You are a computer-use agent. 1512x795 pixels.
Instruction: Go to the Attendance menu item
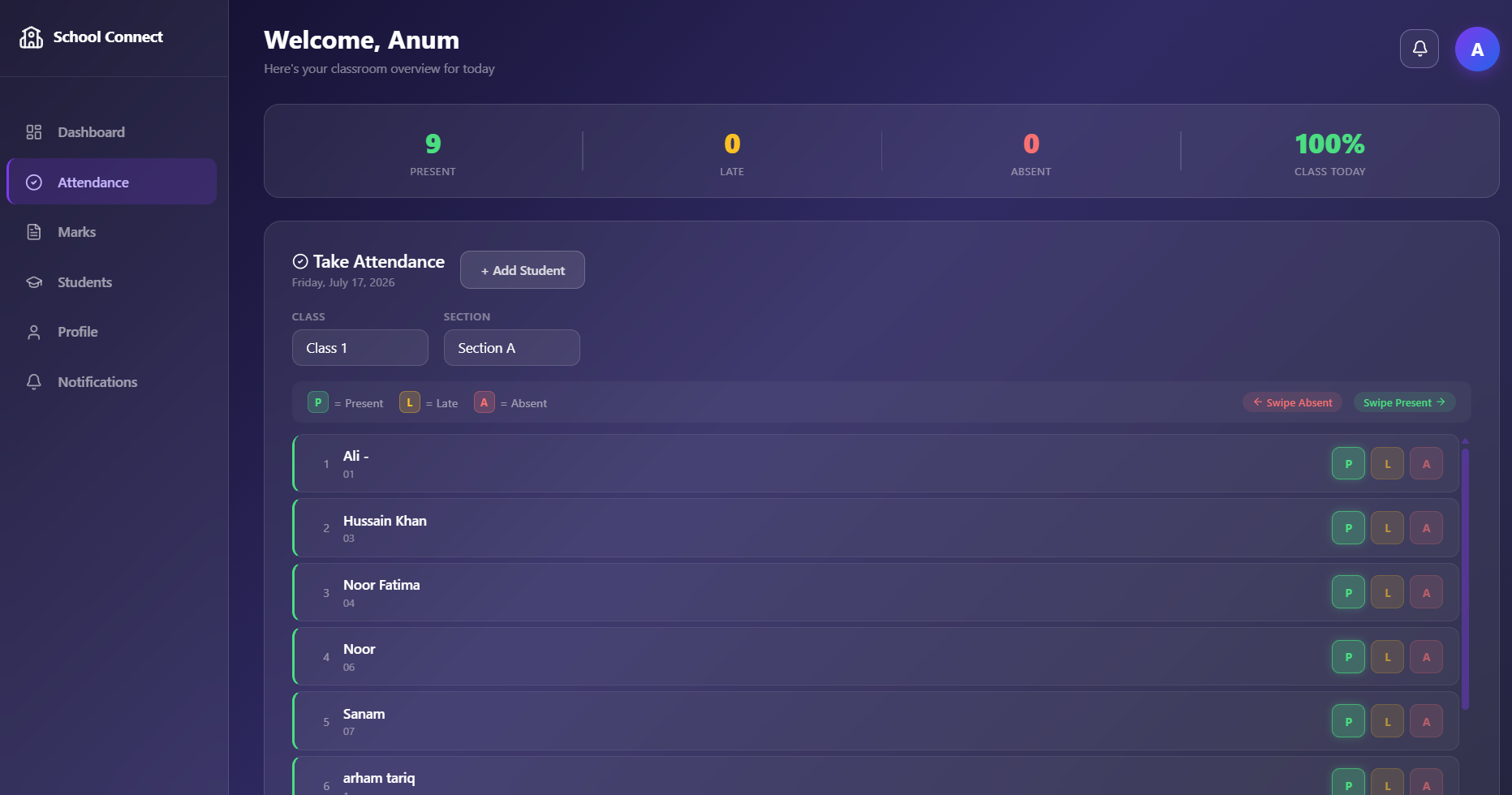click(x=112, y=182)
